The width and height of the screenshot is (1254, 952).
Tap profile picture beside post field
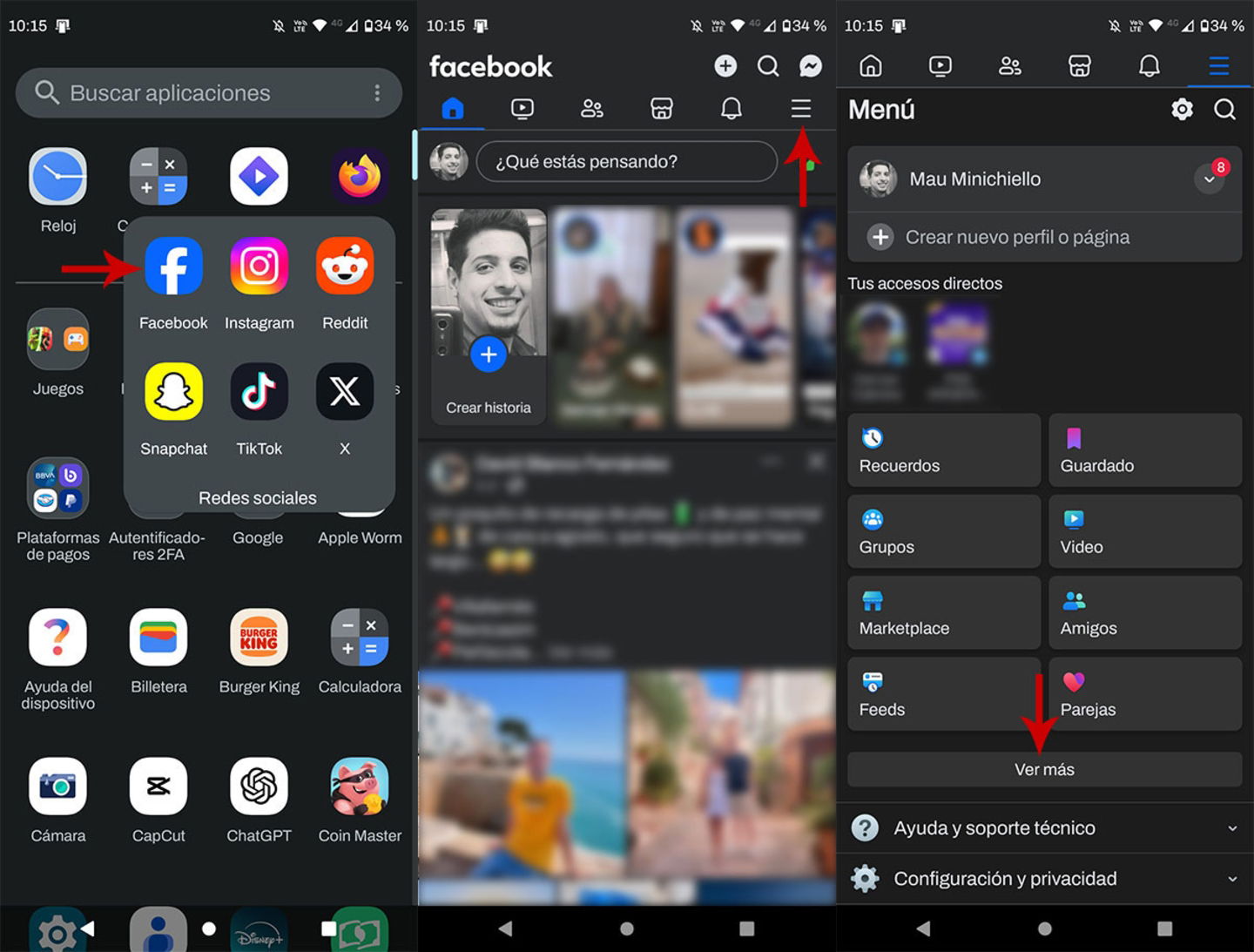coord(449,162)
